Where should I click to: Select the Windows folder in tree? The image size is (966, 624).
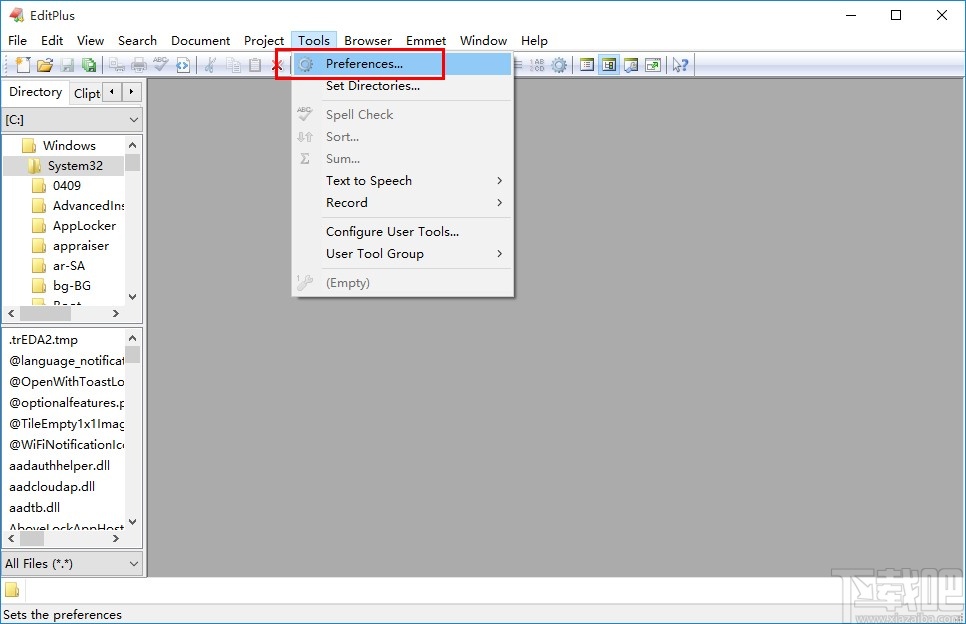pos(69,146)
